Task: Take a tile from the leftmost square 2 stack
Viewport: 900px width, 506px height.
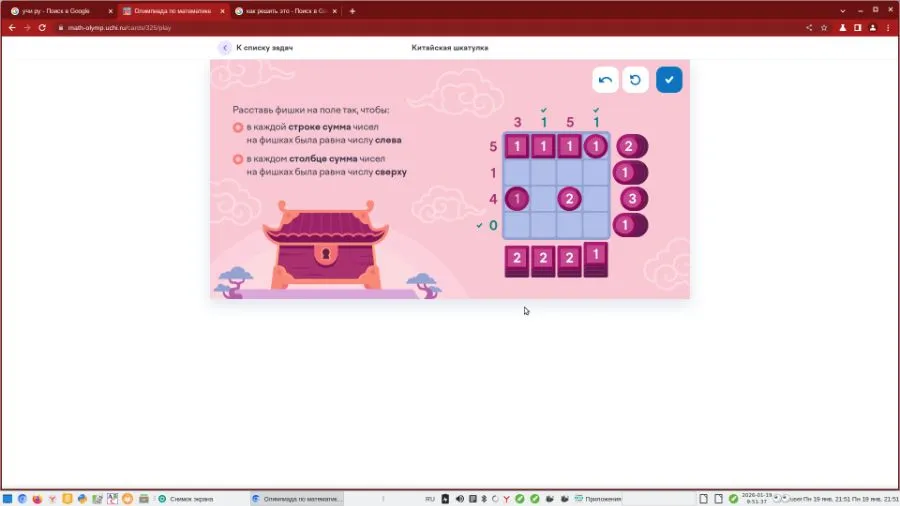Action: (x=517, y=261)
